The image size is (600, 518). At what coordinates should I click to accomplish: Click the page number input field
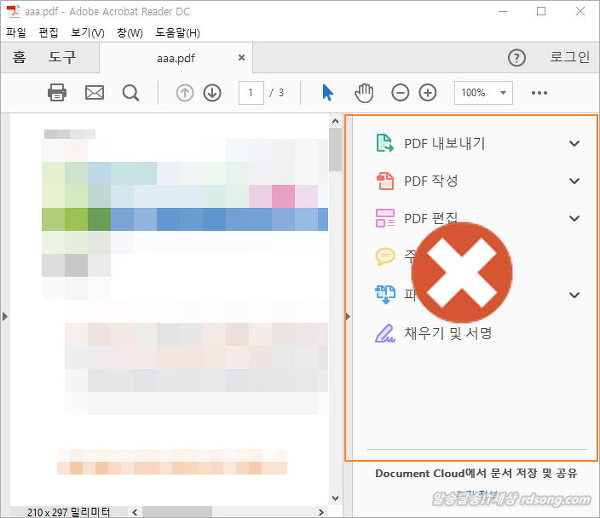[251, 93]
